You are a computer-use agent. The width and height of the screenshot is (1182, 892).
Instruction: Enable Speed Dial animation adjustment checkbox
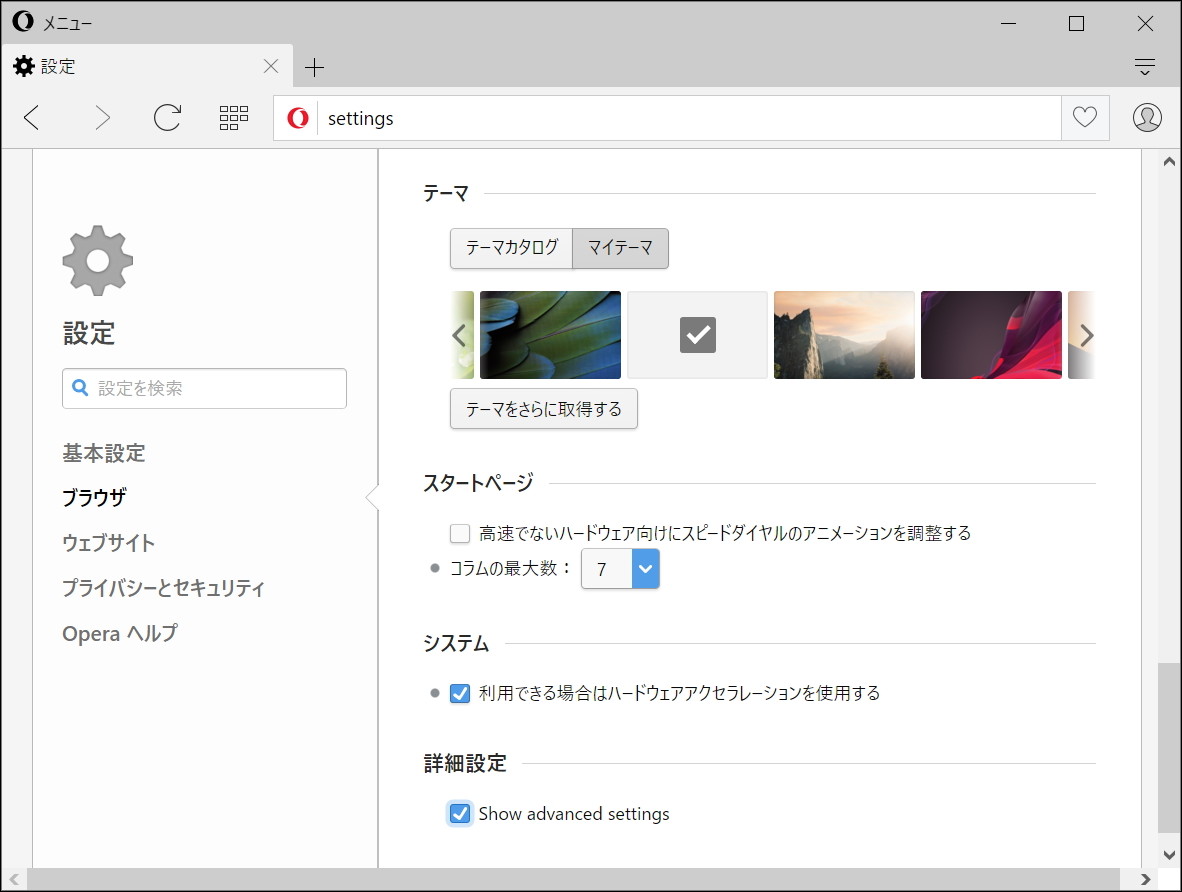click(x=459, y=533)
